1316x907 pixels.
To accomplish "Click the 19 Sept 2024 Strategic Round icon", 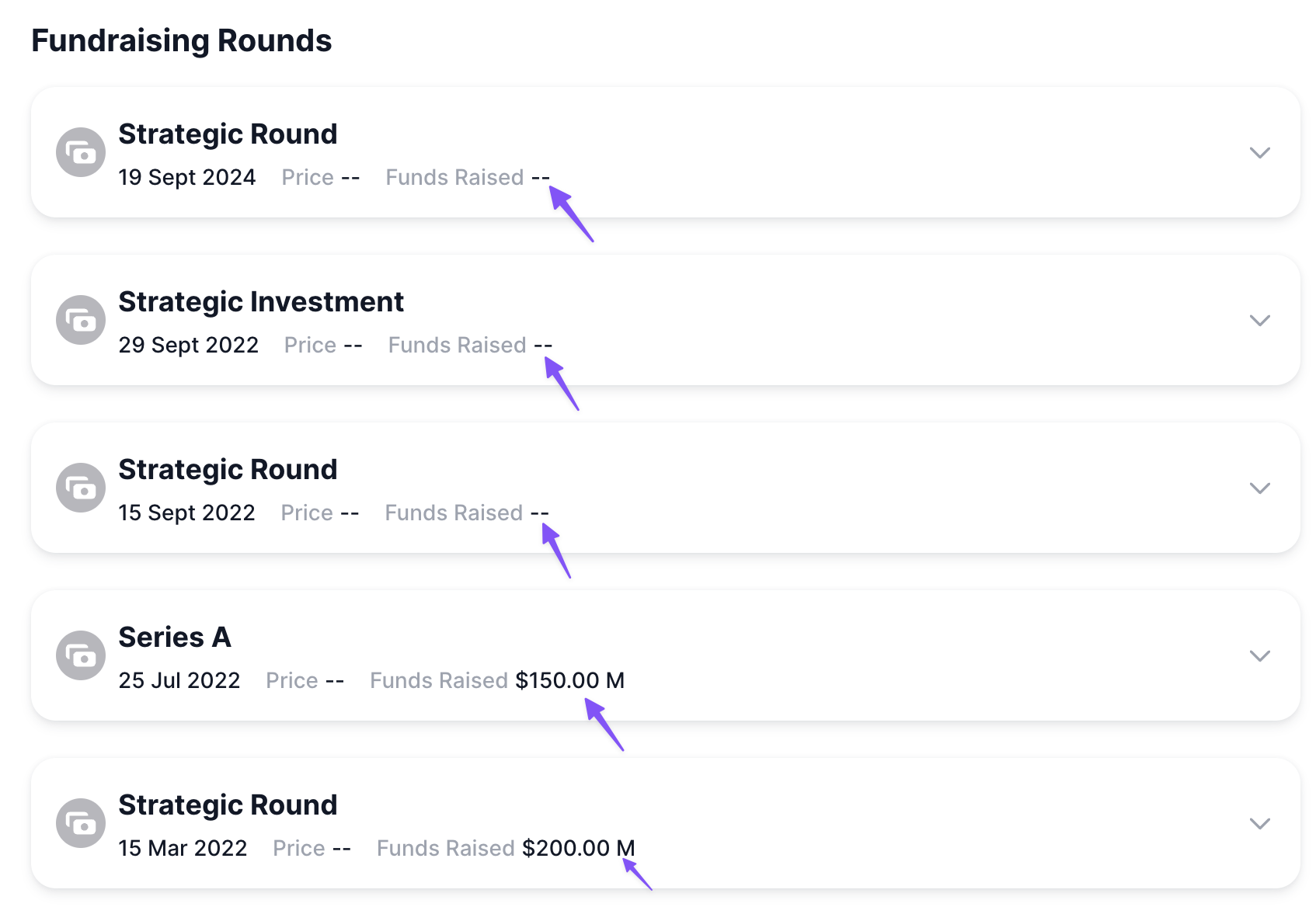I will point(81,152).
